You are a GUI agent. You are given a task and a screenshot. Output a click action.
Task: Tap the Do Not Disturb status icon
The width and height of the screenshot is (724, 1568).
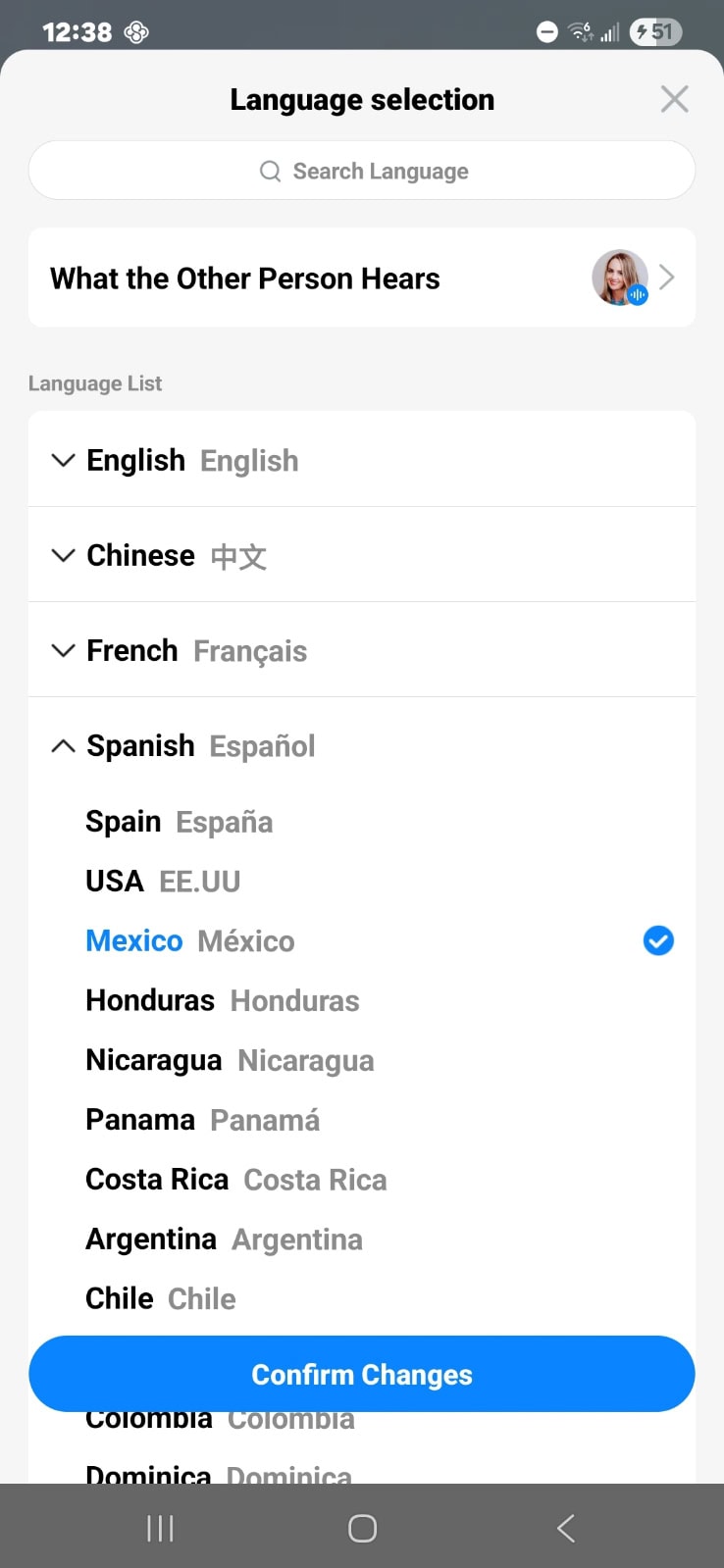(547, 32)
